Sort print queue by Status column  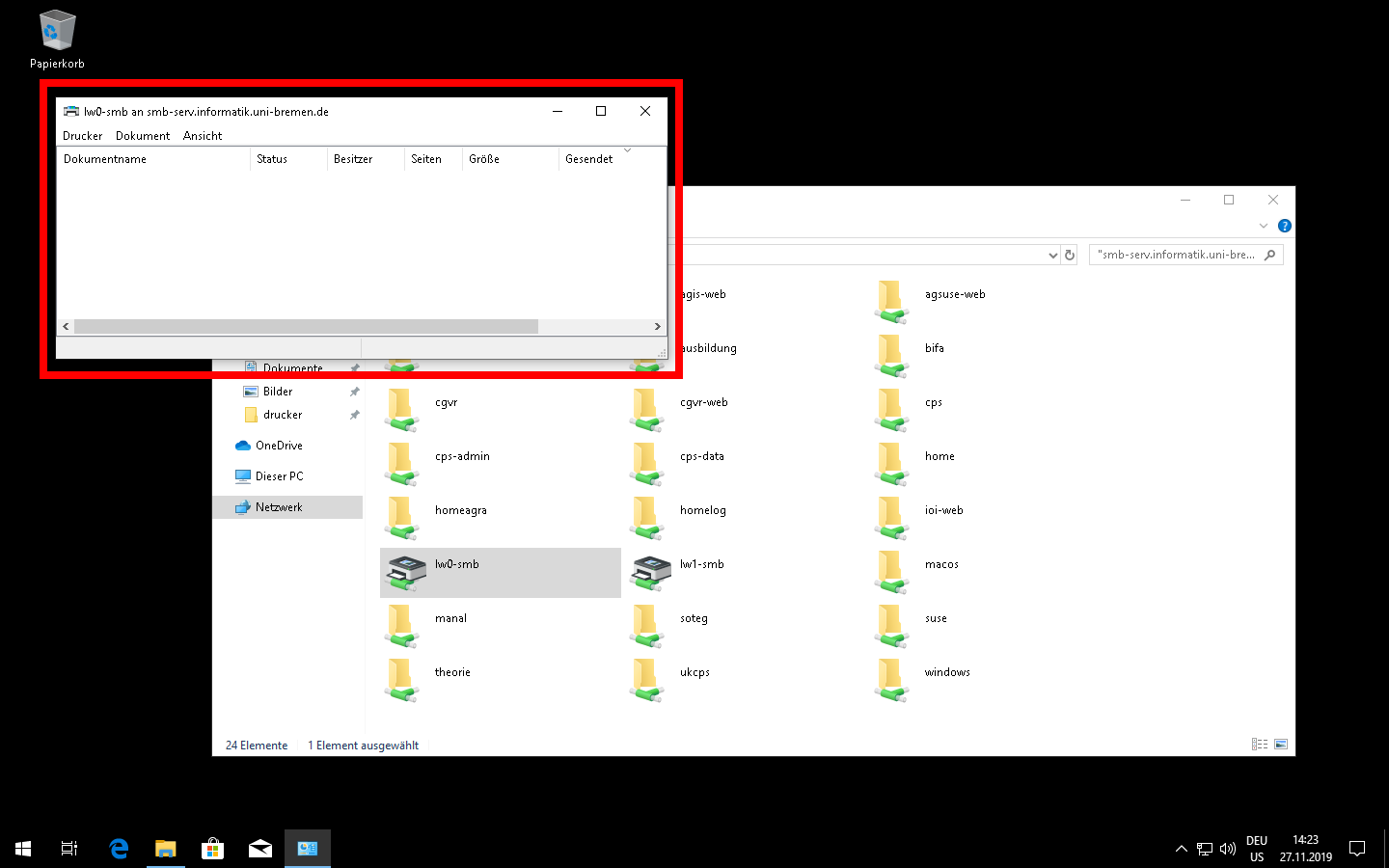pos(287,159)
